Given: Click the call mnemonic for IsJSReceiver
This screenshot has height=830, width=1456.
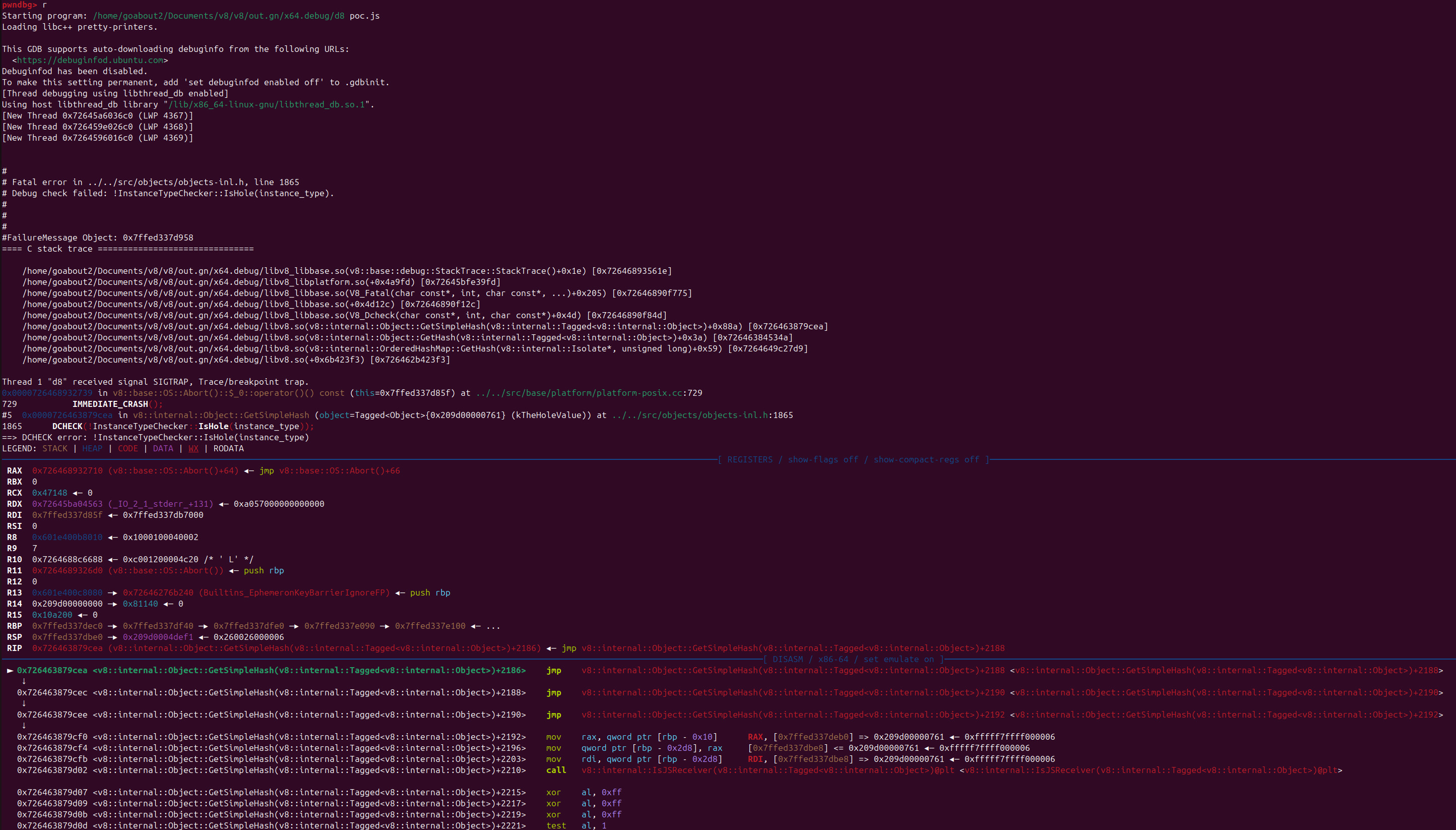Looking at the screenshot, I should coord(556,770).
